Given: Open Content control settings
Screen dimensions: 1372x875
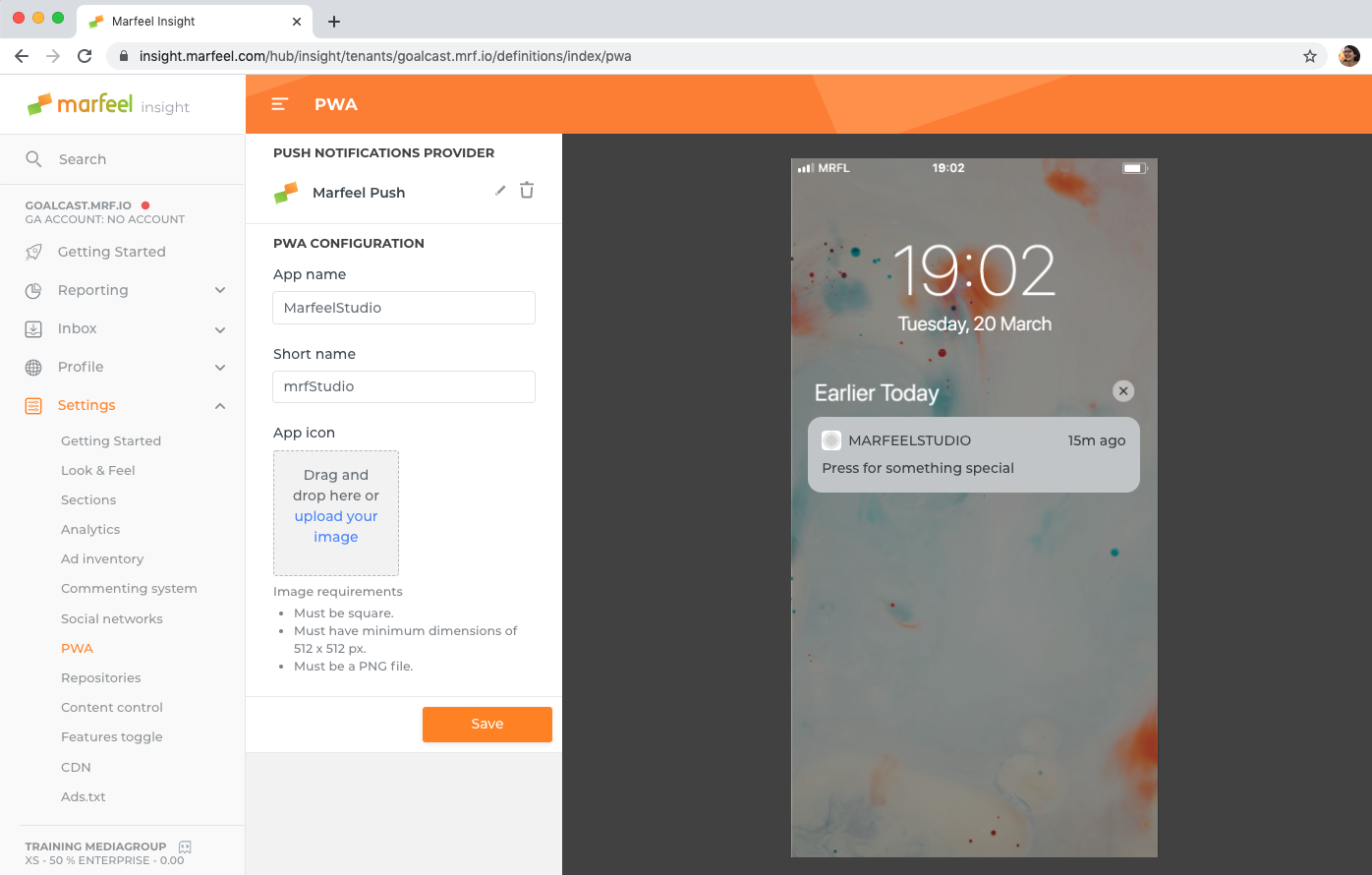Looking at the screenshot, I should pos(112,707).
